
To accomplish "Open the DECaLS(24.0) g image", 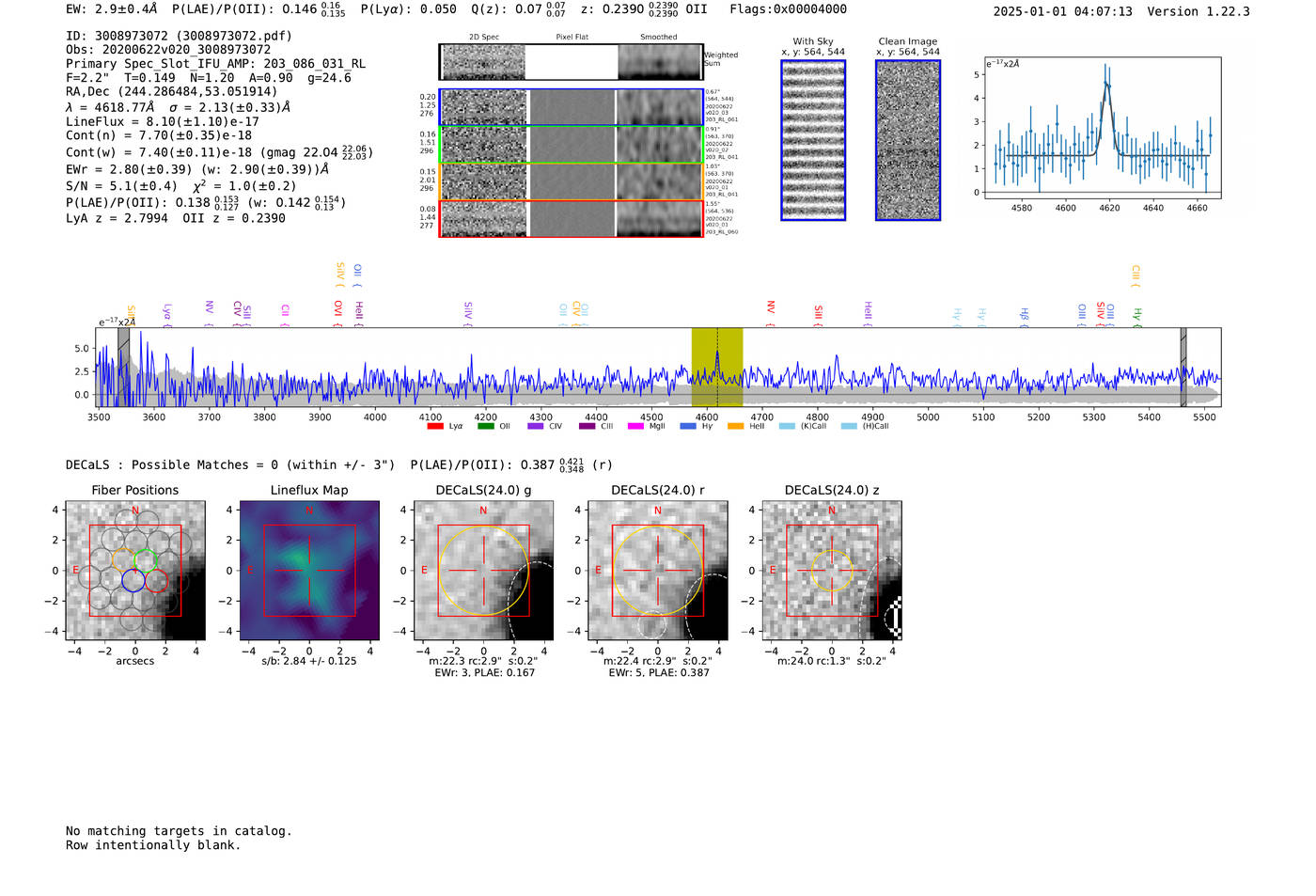I will pyautogui.click(x=484, y=571).
